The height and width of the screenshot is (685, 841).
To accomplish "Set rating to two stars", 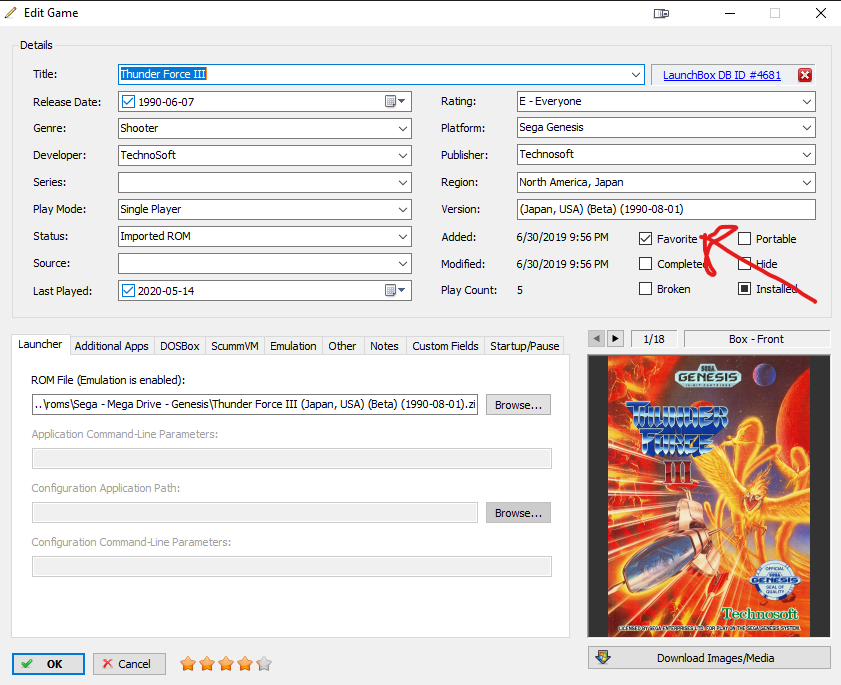I will 207,664.
